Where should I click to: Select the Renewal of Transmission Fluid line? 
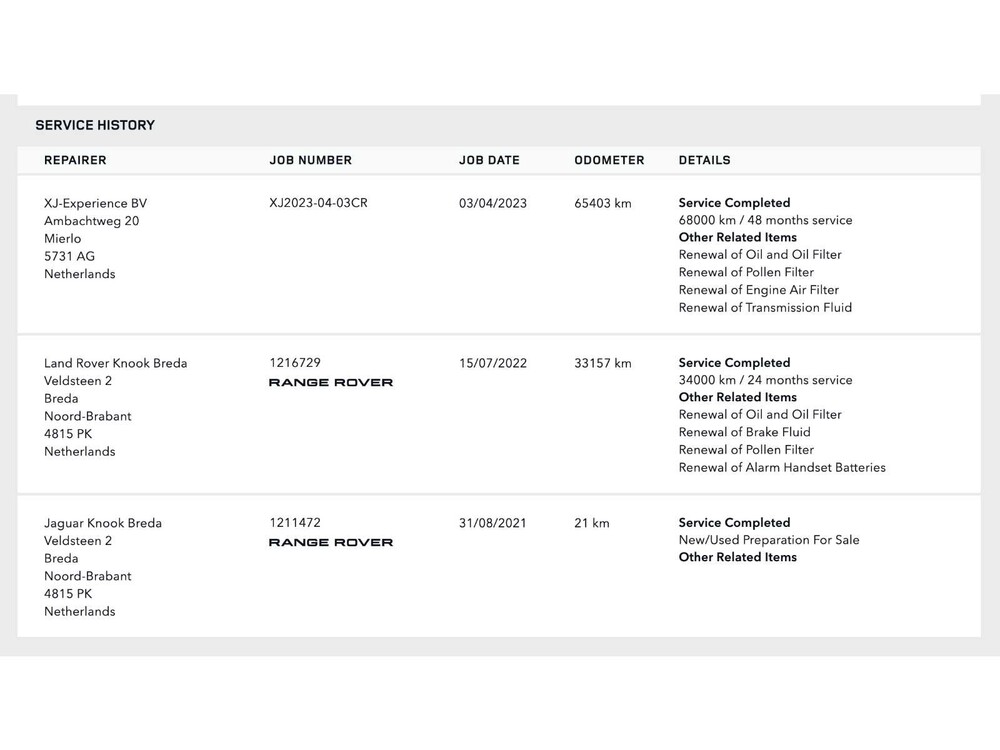point(765,308)
